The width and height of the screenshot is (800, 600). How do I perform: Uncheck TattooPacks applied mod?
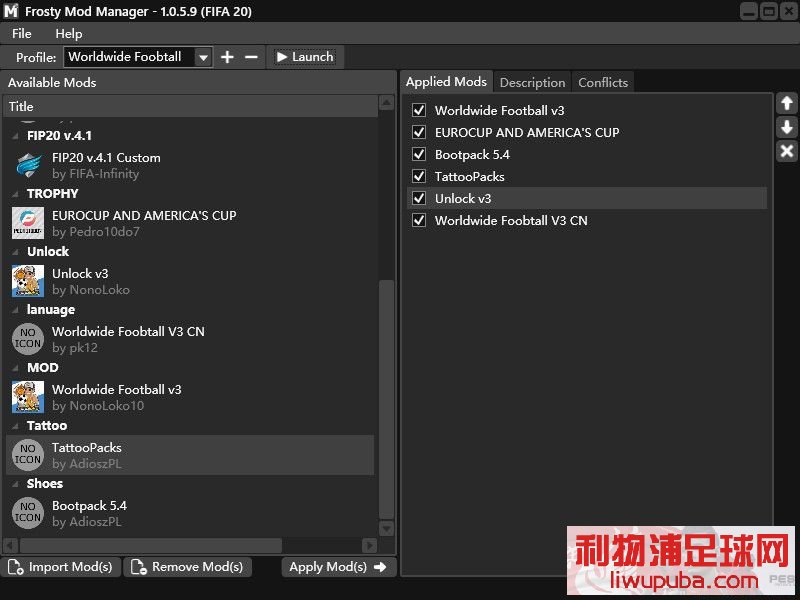coord(419,176)
